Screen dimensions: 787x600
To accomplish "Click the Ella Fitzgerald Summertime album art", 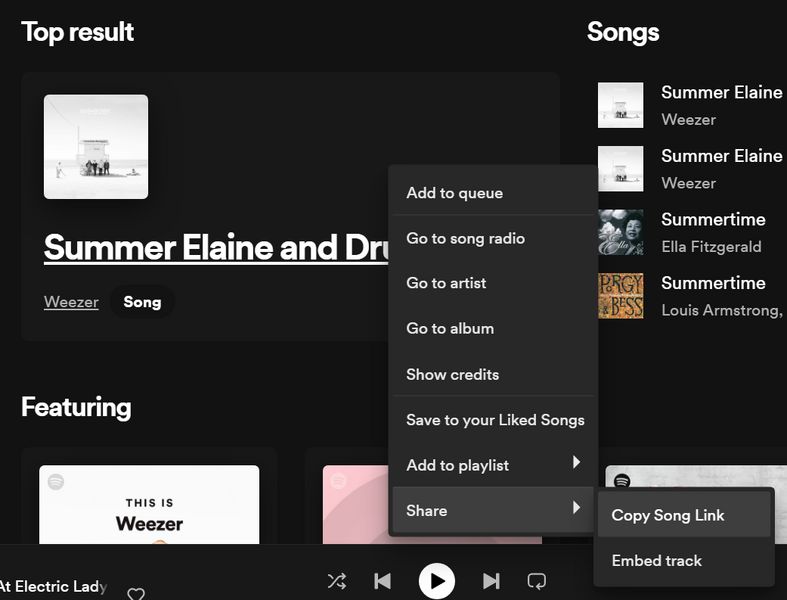I will tap(620, 232).
